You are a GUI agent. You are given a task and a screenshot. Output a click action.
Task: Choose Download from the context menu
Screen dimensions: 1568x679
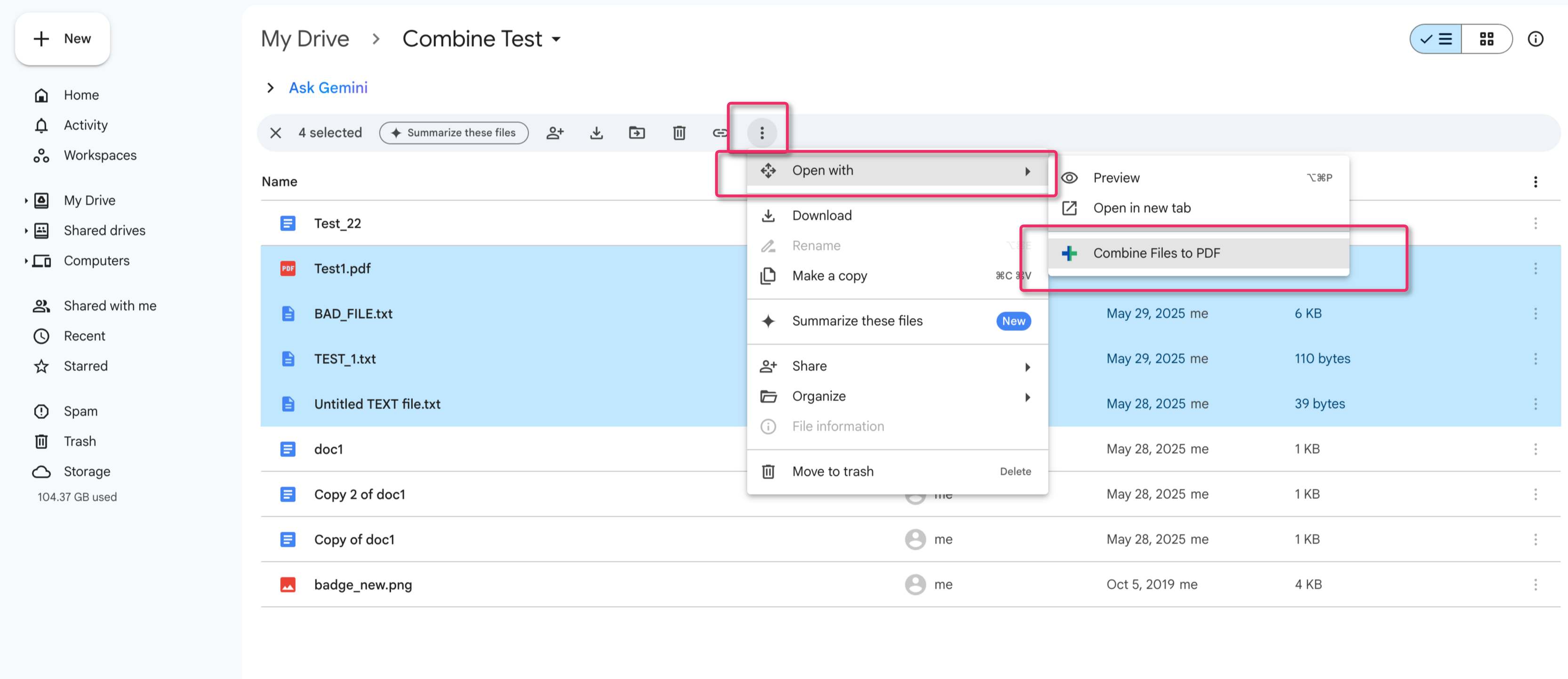click(897, 216)
